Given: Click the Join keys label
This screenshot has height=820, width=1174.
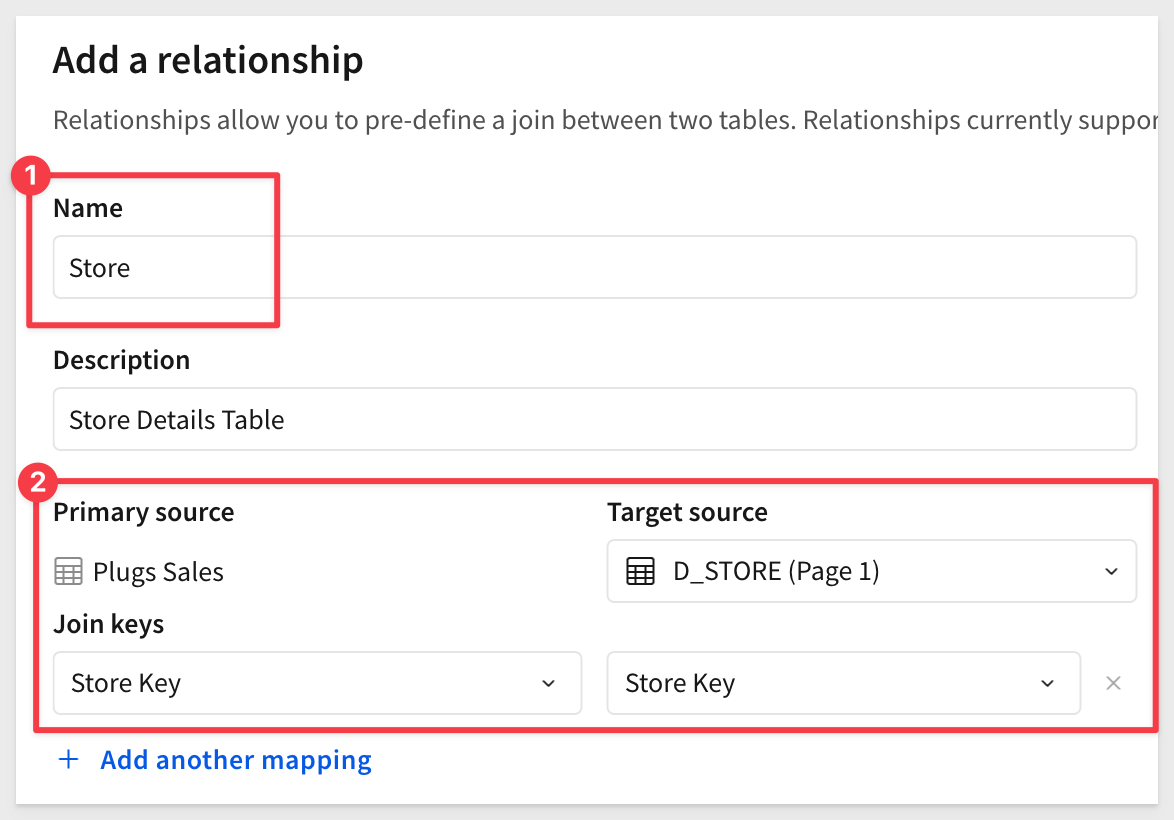Looking at the screenshot, I should click(x=108, y=625).
